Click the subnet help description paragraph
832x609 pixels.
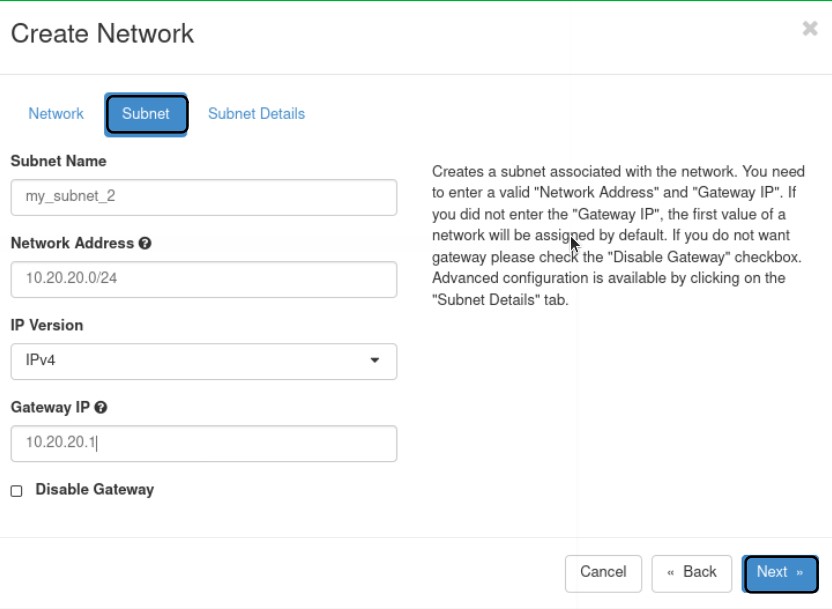(x=620, y=236)
